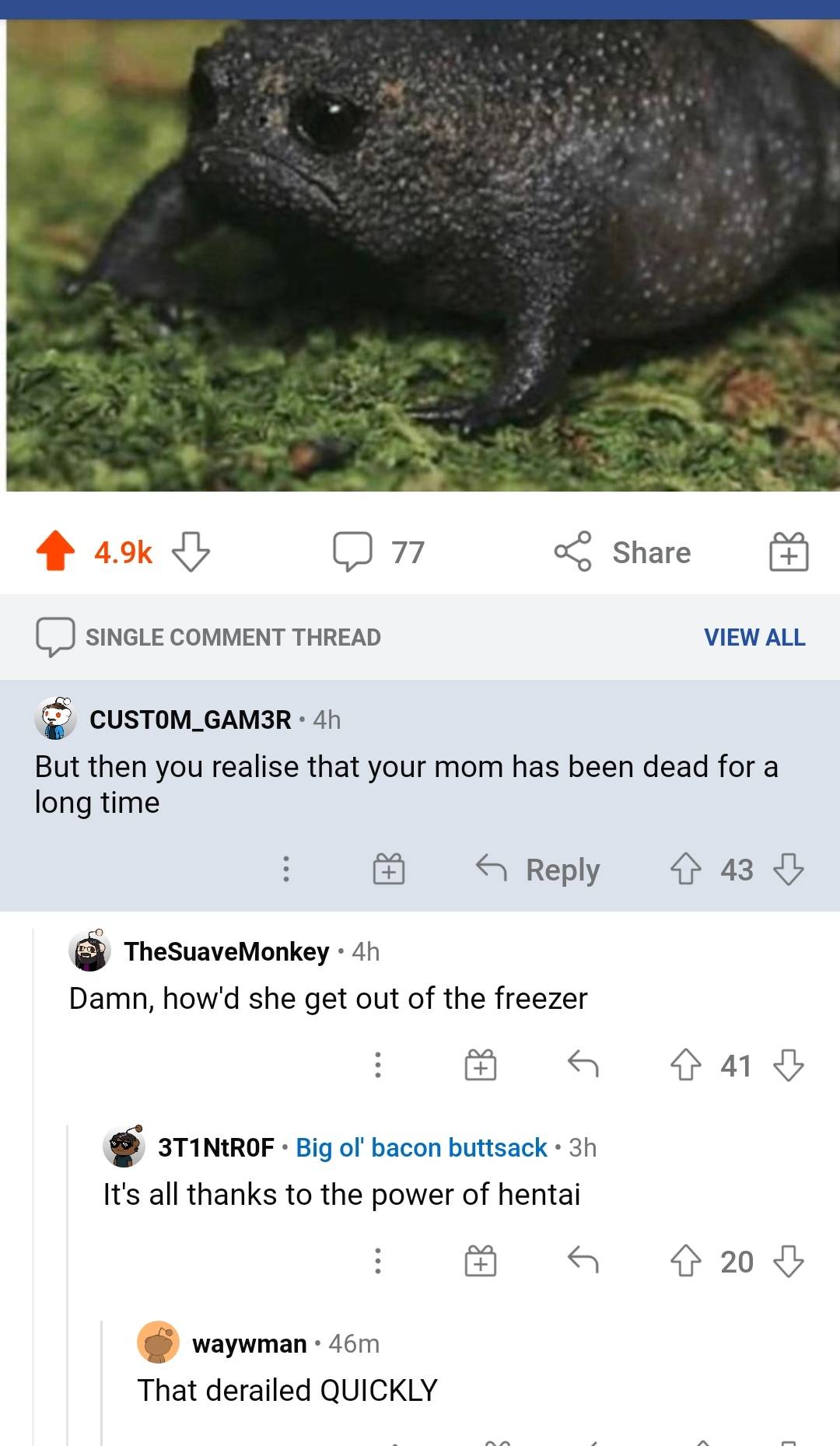This screenshot has height=1446, width=840.
Task: Downvote the frog post
Action: tap(191, 551)
